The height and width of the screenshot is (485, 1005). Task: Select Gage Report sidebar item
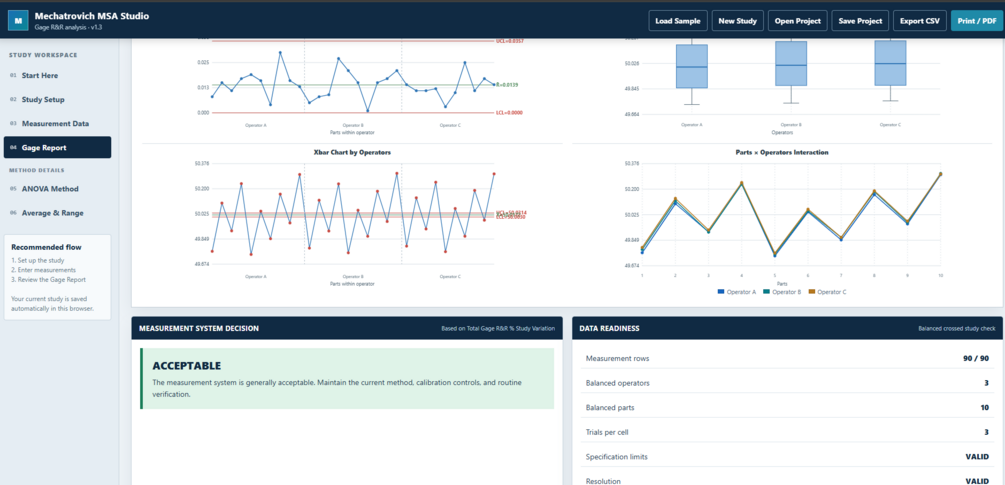(57, 147)
